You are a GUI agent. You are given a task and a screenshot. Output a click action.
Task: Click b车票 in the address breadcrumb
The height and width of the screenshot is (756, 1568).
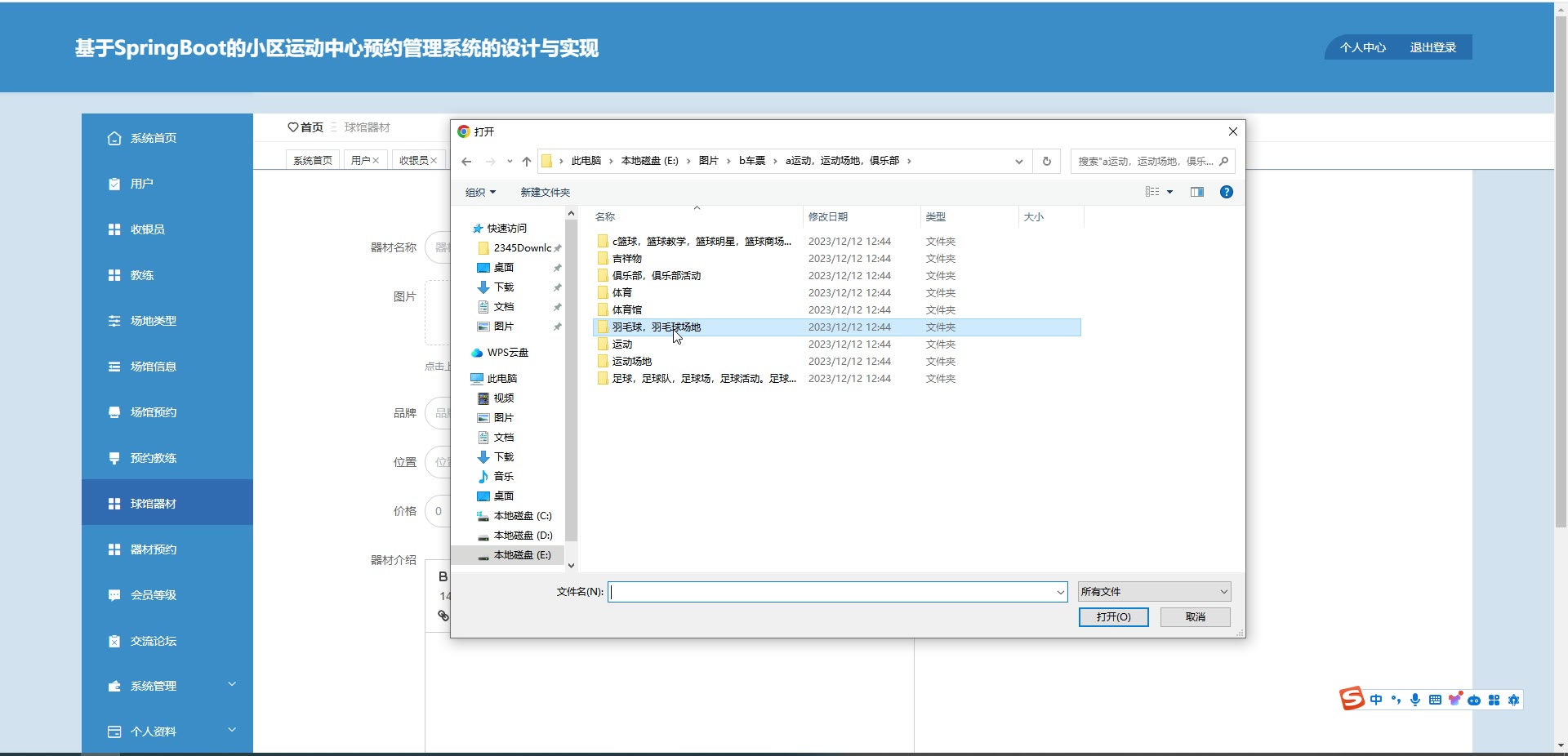(x=752, y=161)
